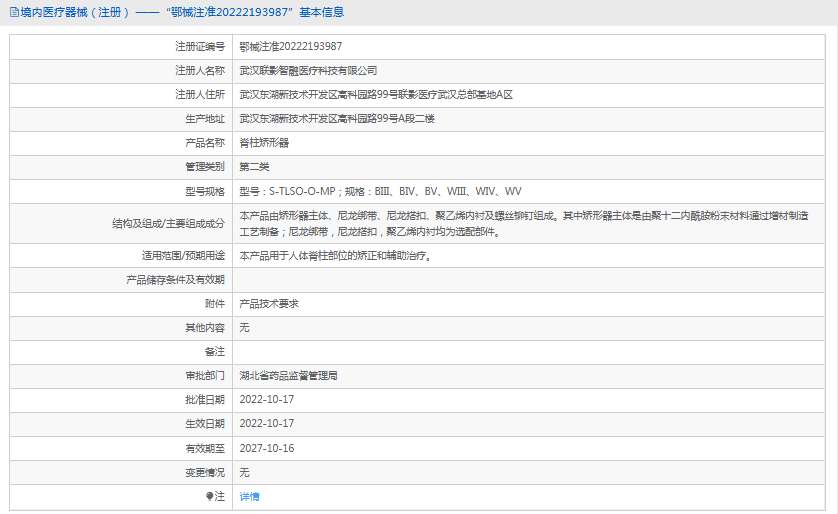This screenshot has height=514, width=838.
Task: Select the page title 境内医疗器械（注册）基本信息
Action: pos(182,12)
